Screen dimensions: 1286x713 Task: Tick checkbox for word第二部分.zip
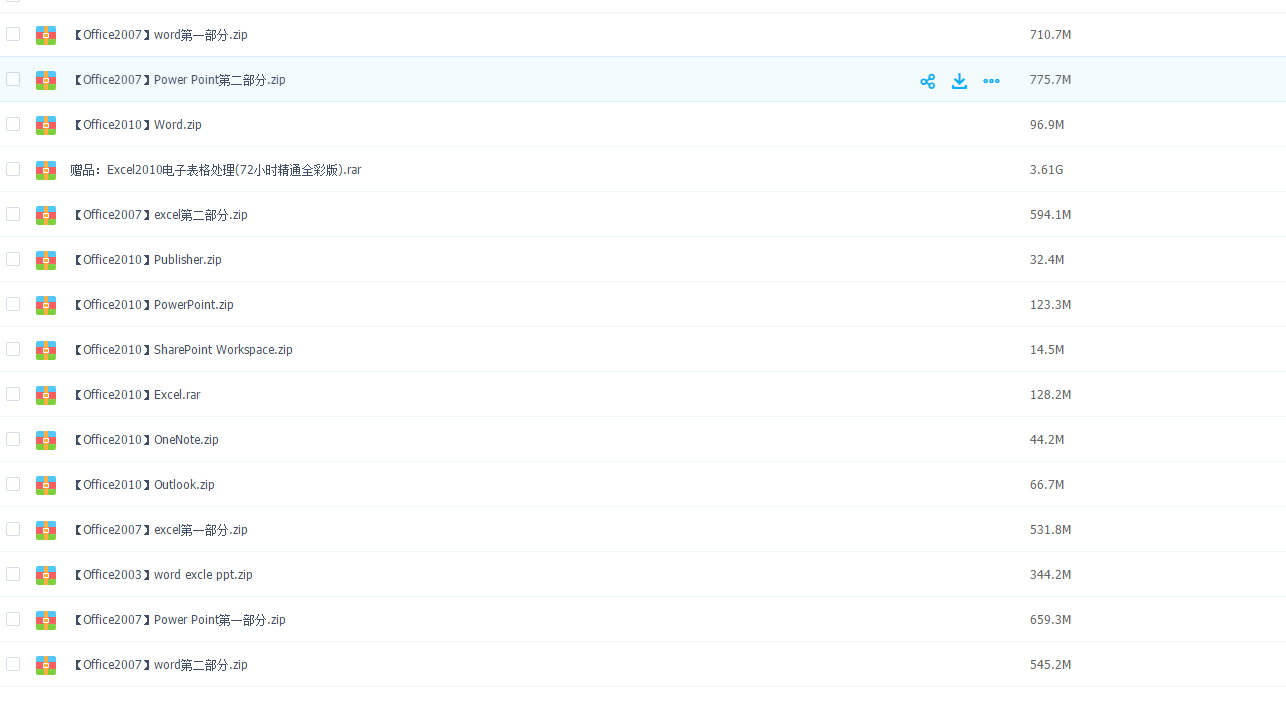13,664
